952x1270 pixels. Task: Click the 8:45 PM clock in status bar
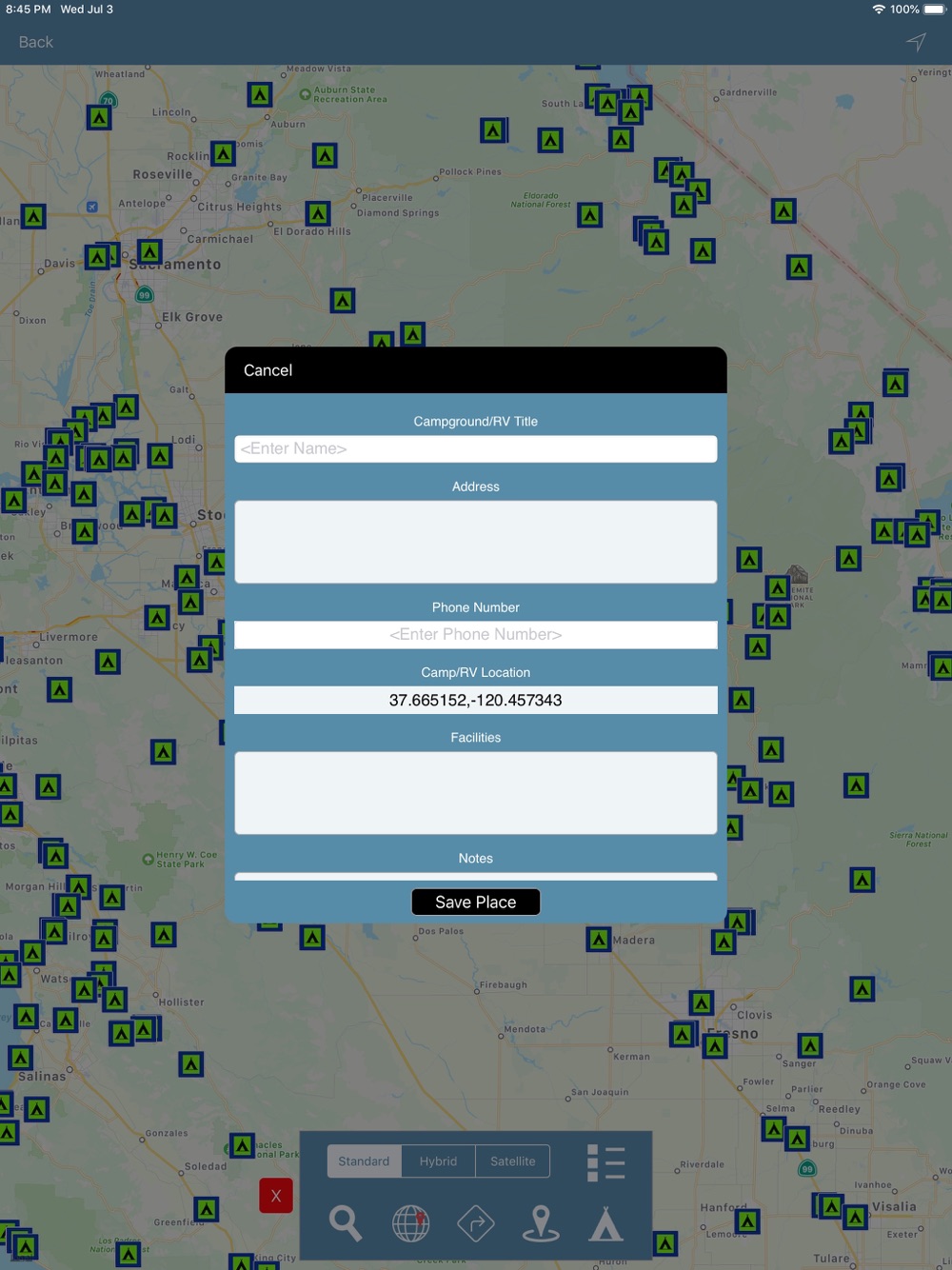point(29,10)
